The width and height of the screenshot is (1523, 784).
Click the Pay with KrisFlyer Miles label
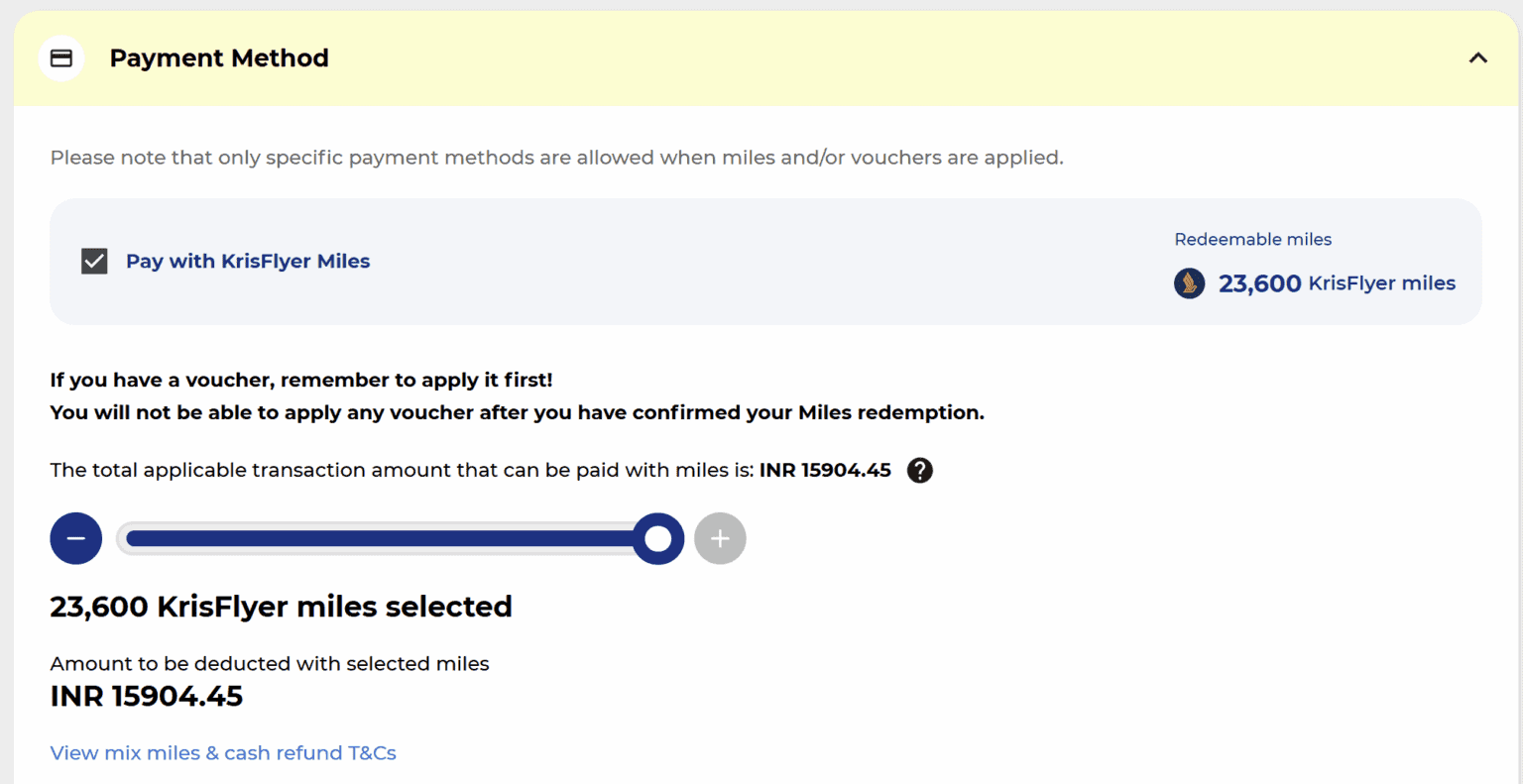pos(247,261)
